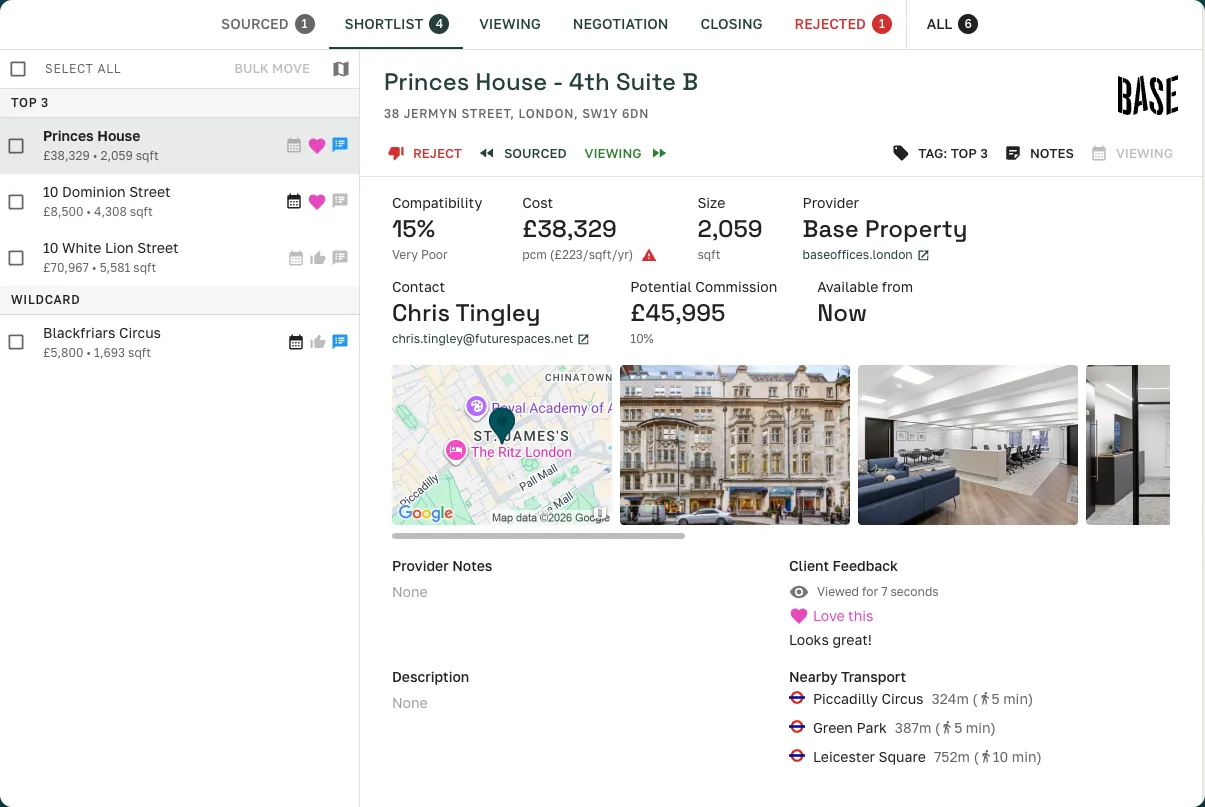
Task: Reject the Princes House listing
Action: 424,153
